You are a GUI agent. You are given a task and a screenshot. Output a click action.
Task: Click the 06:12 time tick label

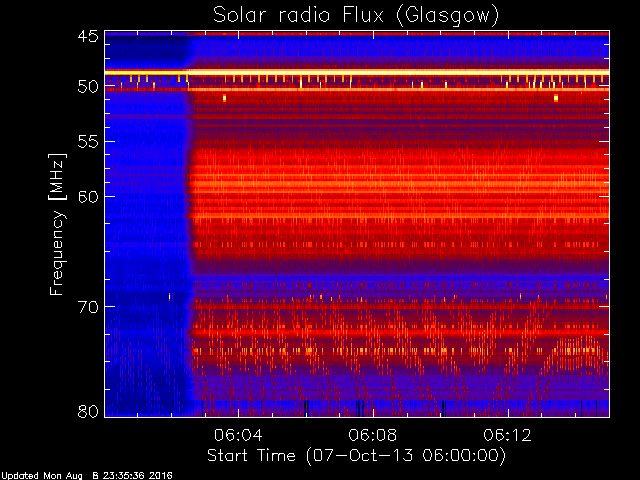[x=507, y=435]
